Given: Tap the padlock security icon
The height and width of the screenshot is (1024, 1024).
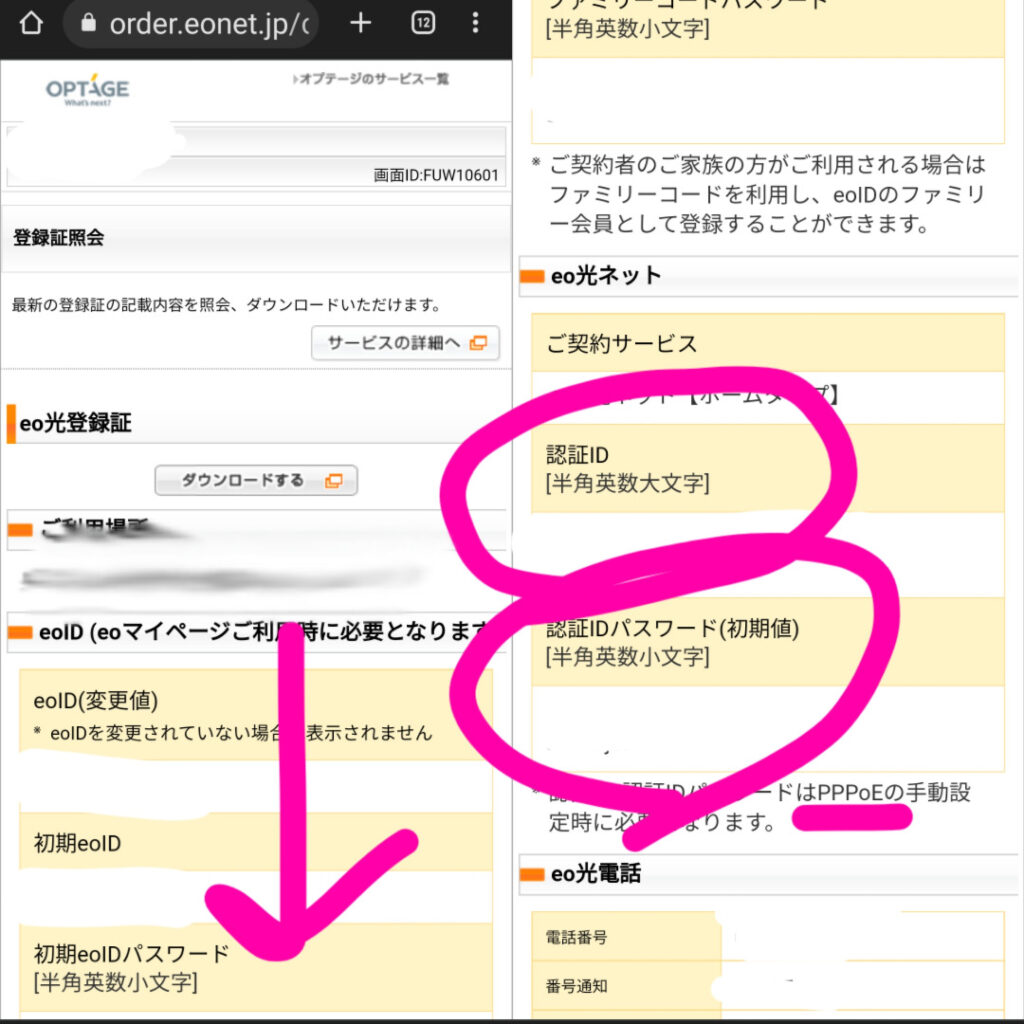Looking at the screenshot, I should [88, 23].
